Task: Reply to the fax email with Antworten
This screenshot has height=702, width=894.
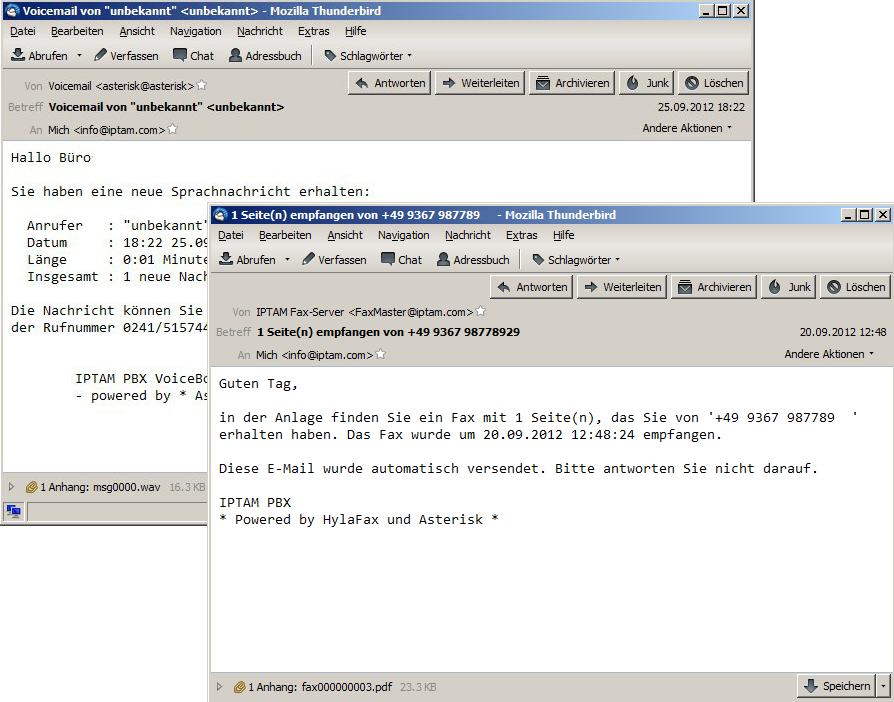Action: [x=532, y=287]
